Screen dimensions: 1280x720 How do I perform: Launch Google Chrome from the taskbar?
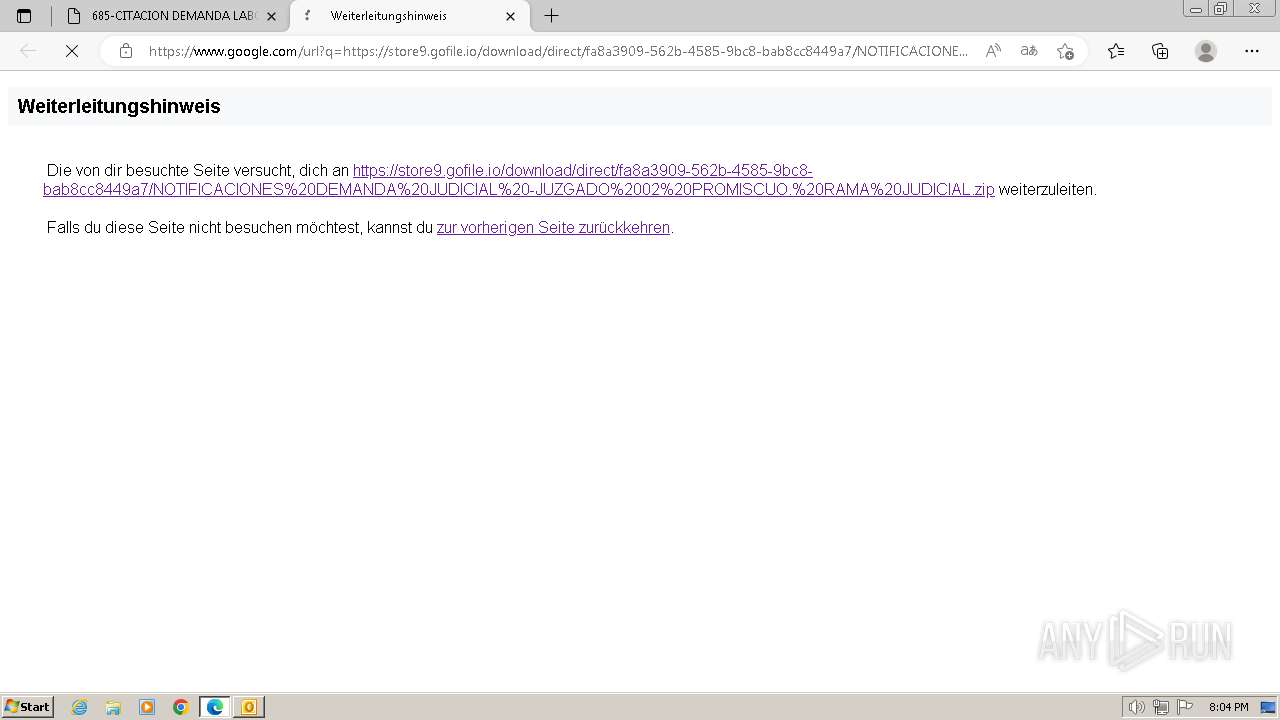pyautogui.click(x=181, y=707)
